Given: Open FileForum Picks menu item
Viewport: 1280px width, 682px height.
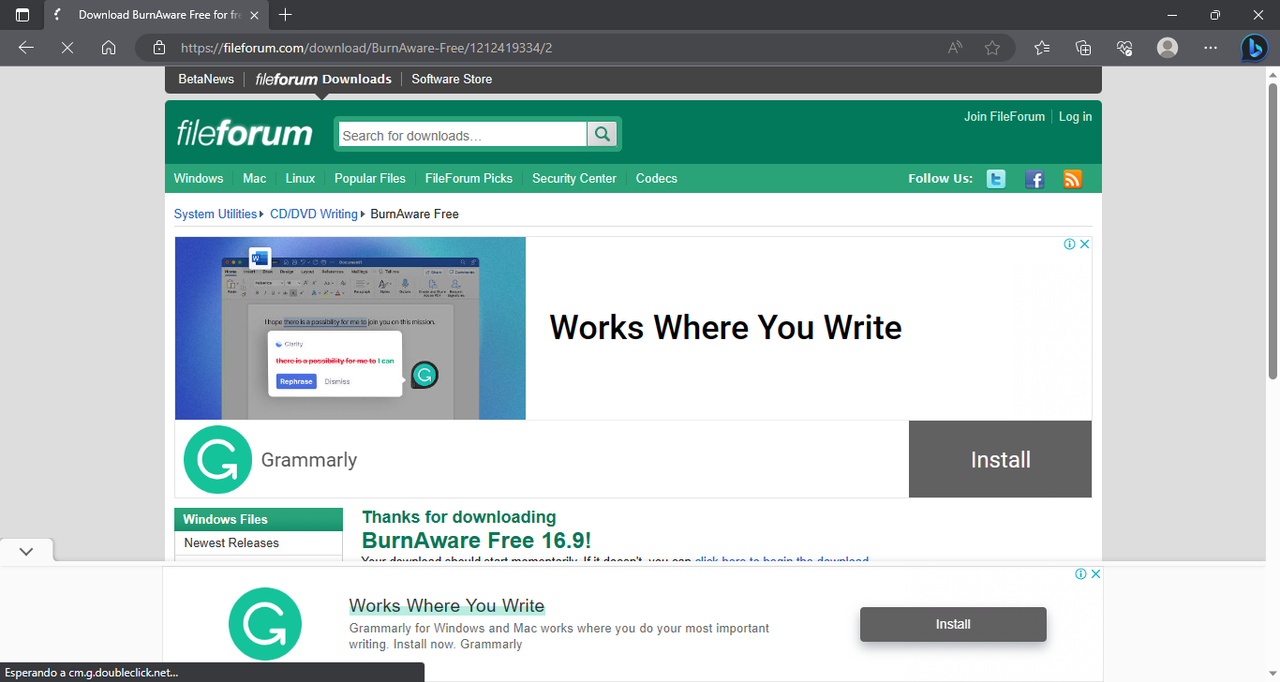Looking at the screenshot, I should pyautogui.click(x=469, y=178).
